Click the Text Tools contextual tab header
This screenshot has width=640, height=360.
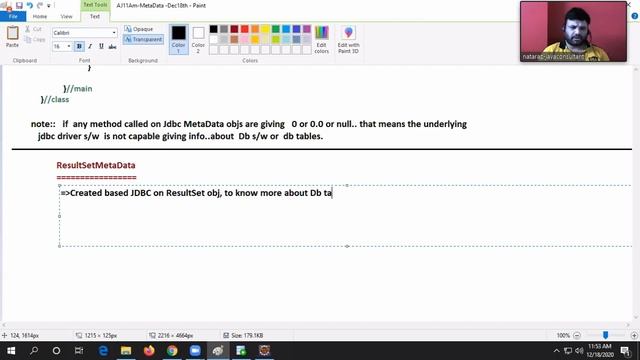pos(95,5)
